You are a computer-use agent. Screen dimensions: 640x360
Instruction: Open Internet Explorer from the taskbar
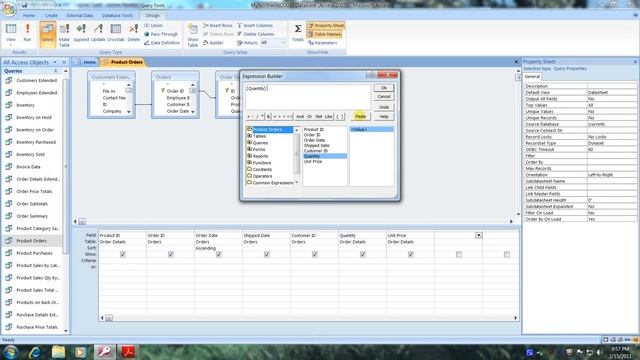click(35, 352)
